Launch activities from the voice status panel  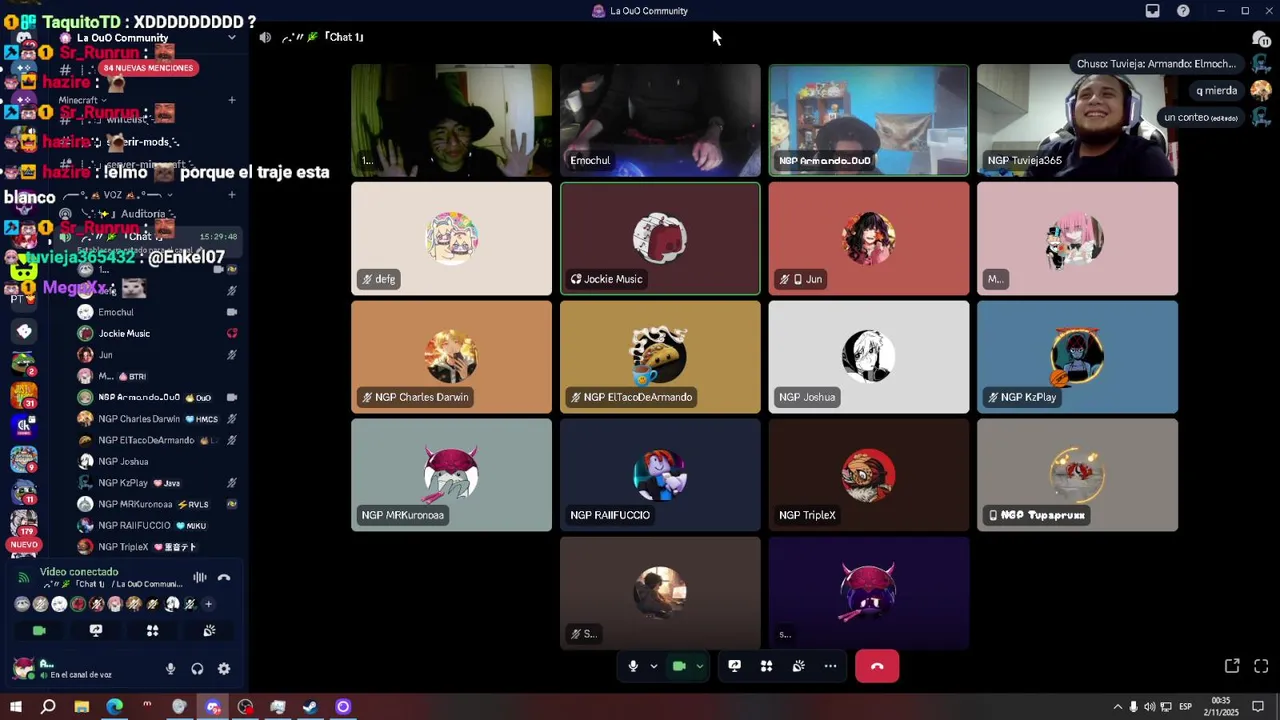pos(152,631)
